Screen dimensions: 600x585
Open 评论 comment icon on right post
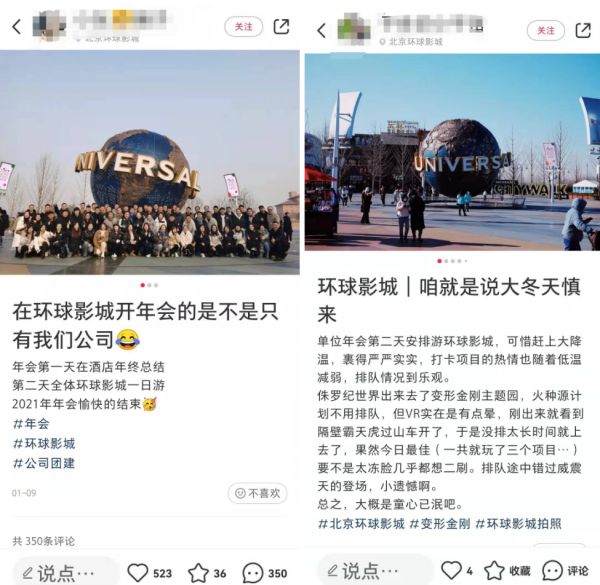(553, 570)
